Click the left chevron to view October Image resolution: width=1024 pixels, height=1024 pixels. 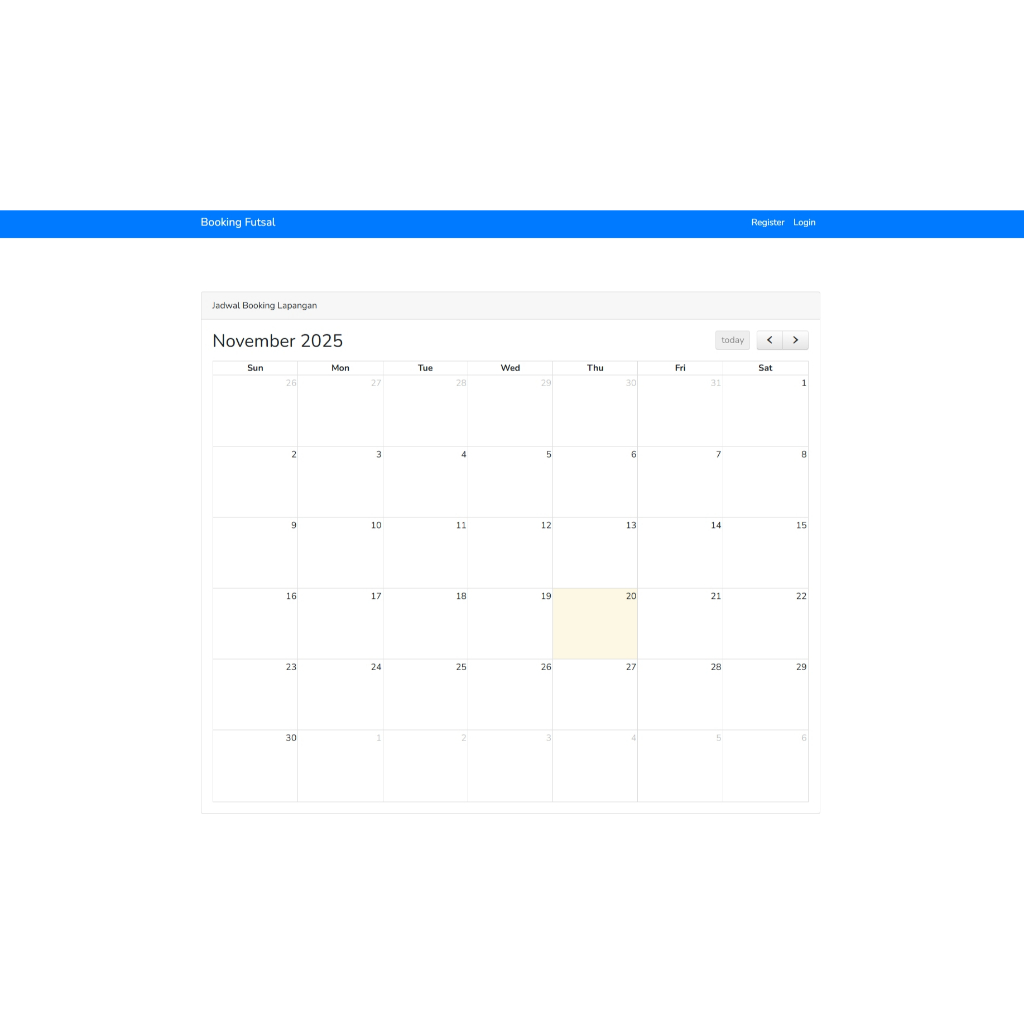pos(769,340)
